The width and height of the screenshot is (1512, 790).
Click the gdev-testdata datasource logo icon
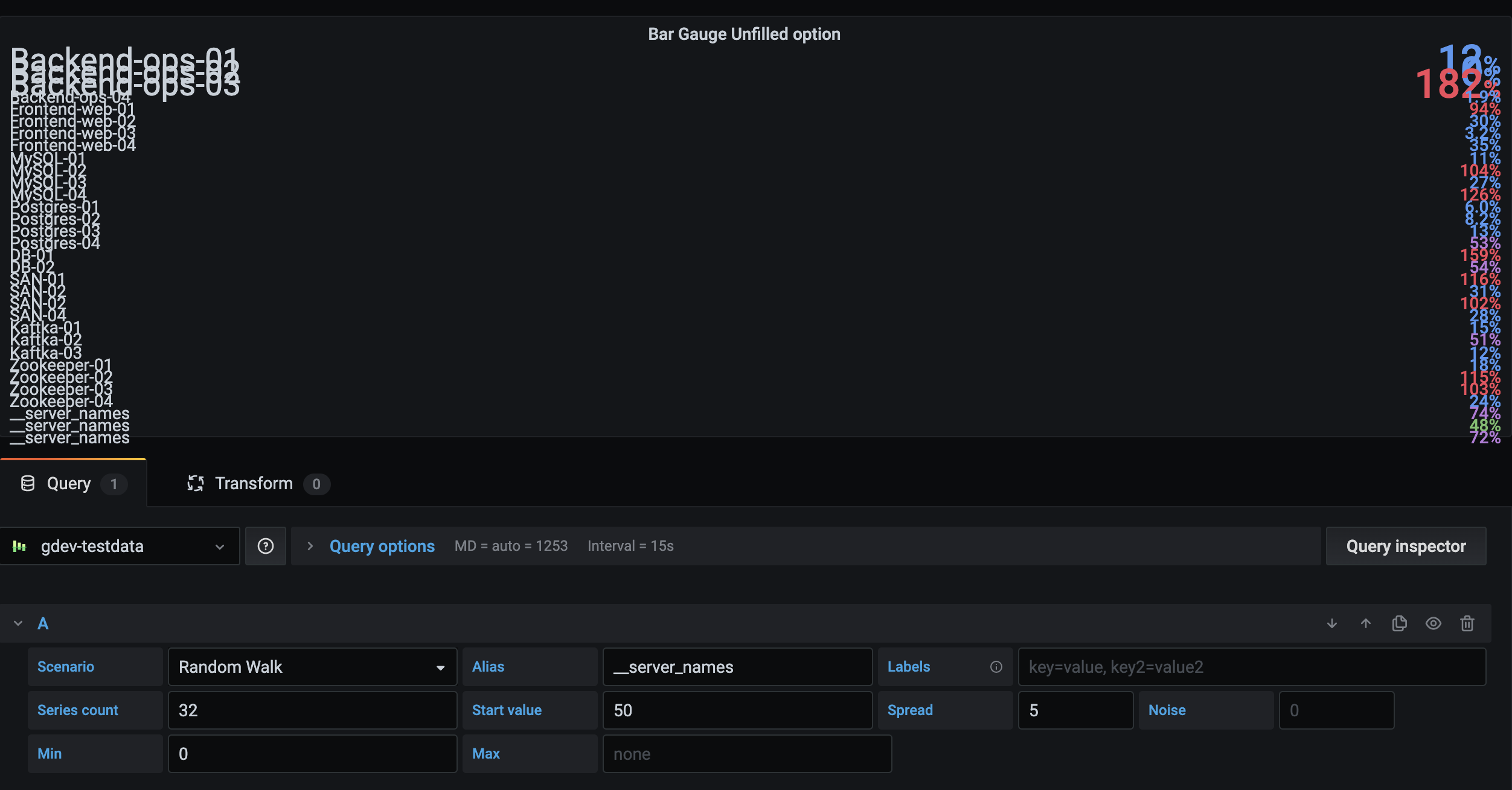coord(20,546)
